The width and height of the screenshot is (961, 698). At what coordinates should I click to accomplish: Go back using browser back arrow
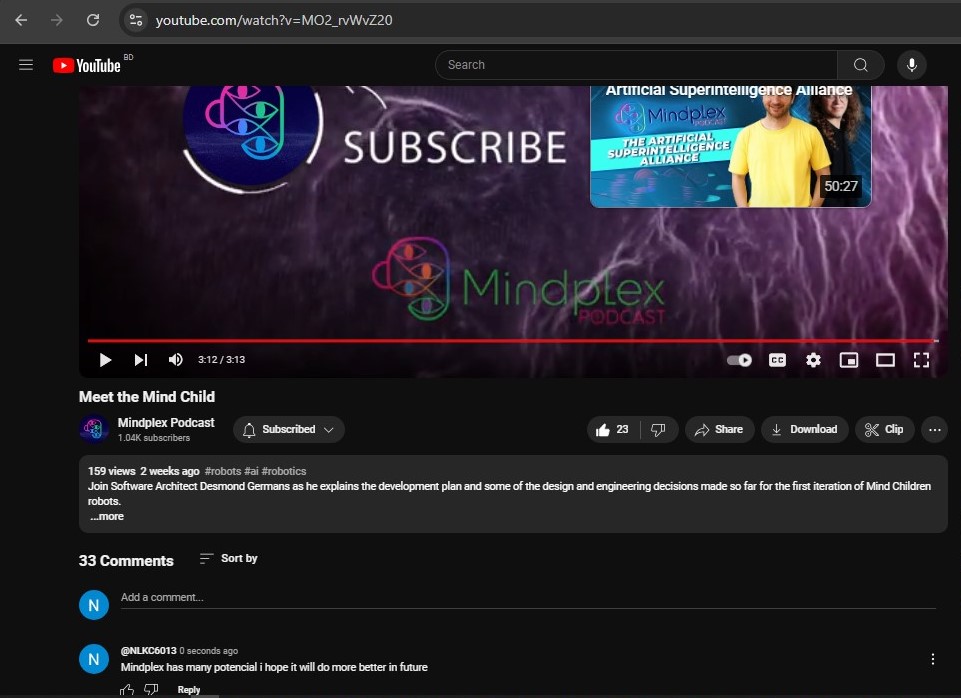tap(21, 20)
